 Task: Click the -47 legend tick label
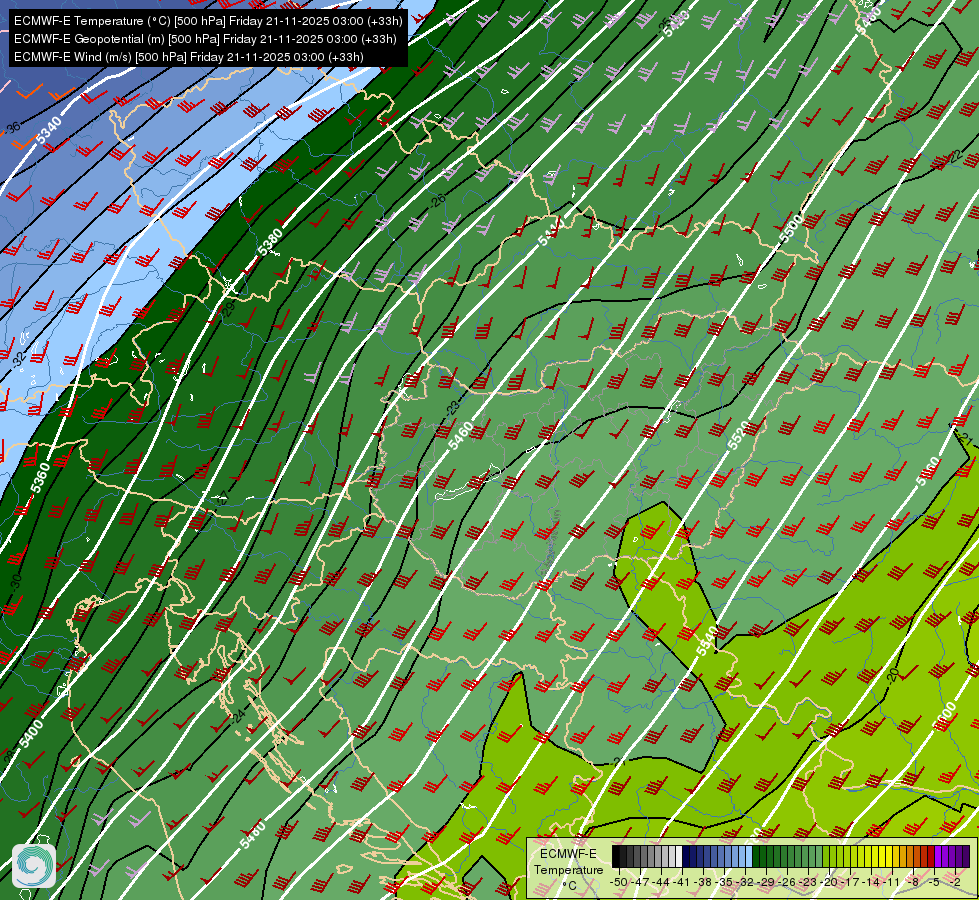639,882
